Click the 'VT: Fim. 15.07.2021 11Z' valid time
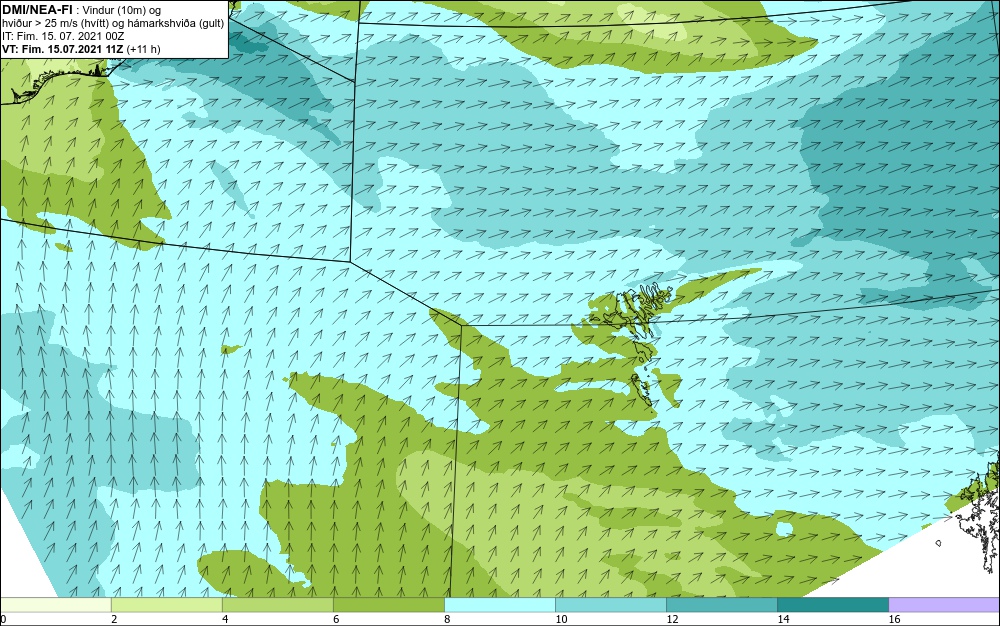1000x626 pixels. (63, 49)
